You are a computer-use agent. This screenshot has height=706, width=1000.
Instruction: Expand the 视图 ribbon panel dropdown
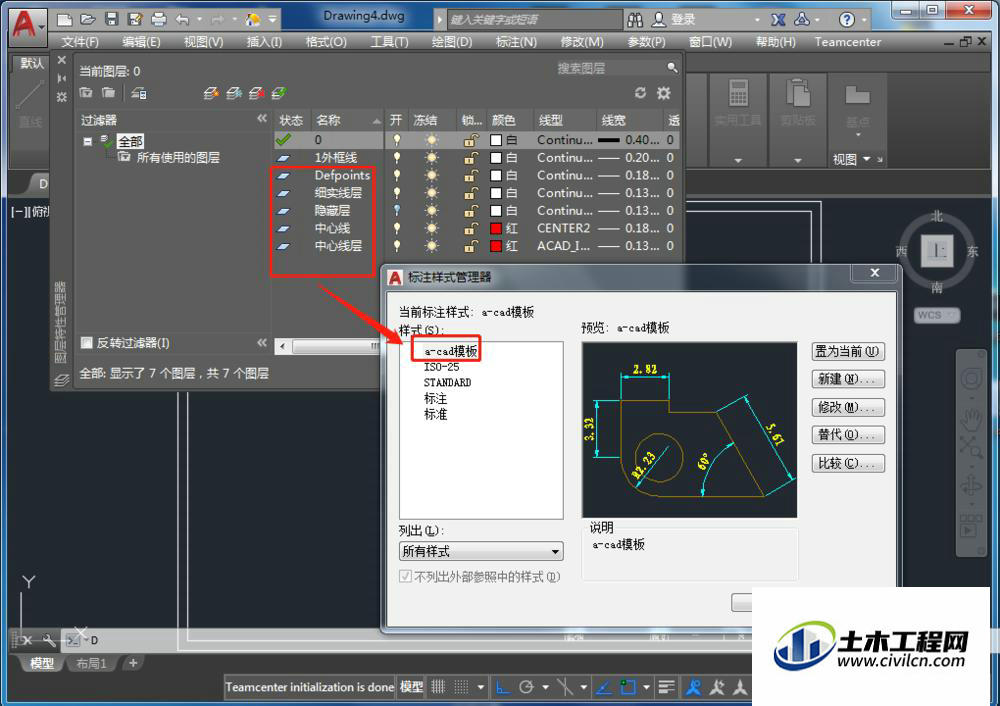click(867, 159)
